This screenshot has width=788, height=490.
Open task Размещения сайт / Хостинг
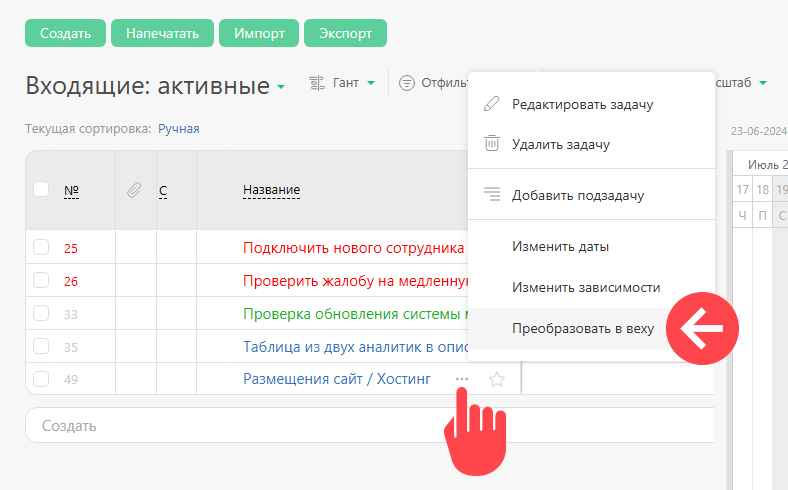(x=337, y=378)
